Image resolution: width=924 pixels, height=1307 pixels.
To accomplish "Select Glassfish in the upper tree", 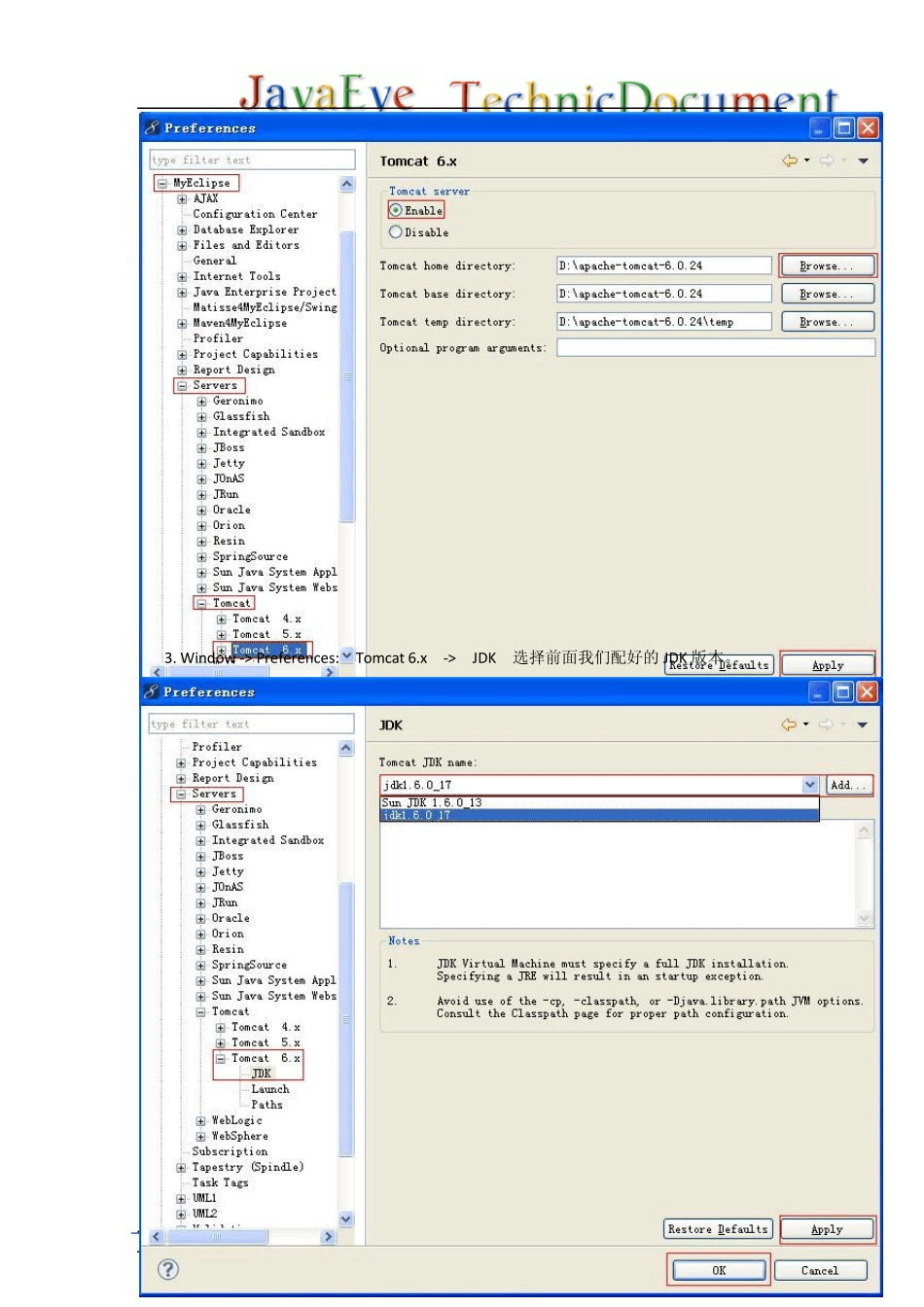I will point(241,416).
